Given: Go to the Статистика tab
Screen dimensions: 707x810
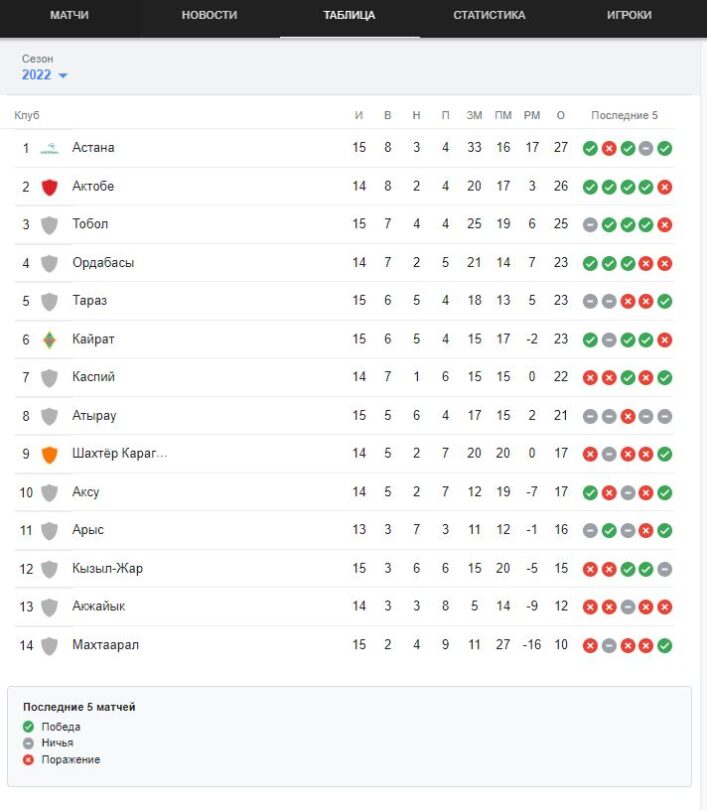Looking at the screenshot, I should pos(489,15).
